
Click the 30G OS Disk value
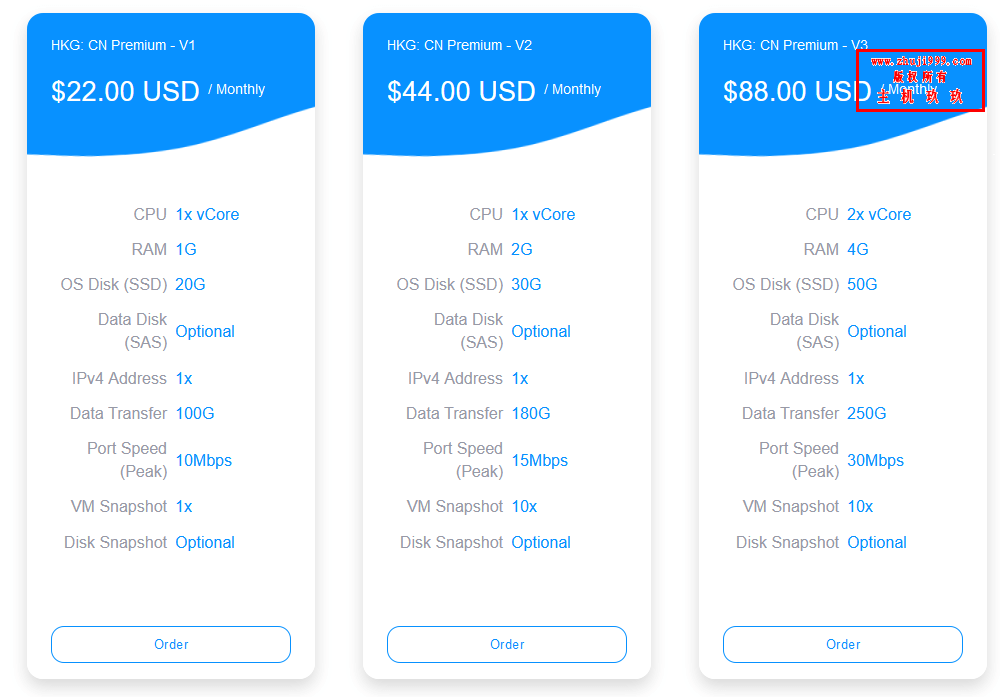(x=526, y=284)
